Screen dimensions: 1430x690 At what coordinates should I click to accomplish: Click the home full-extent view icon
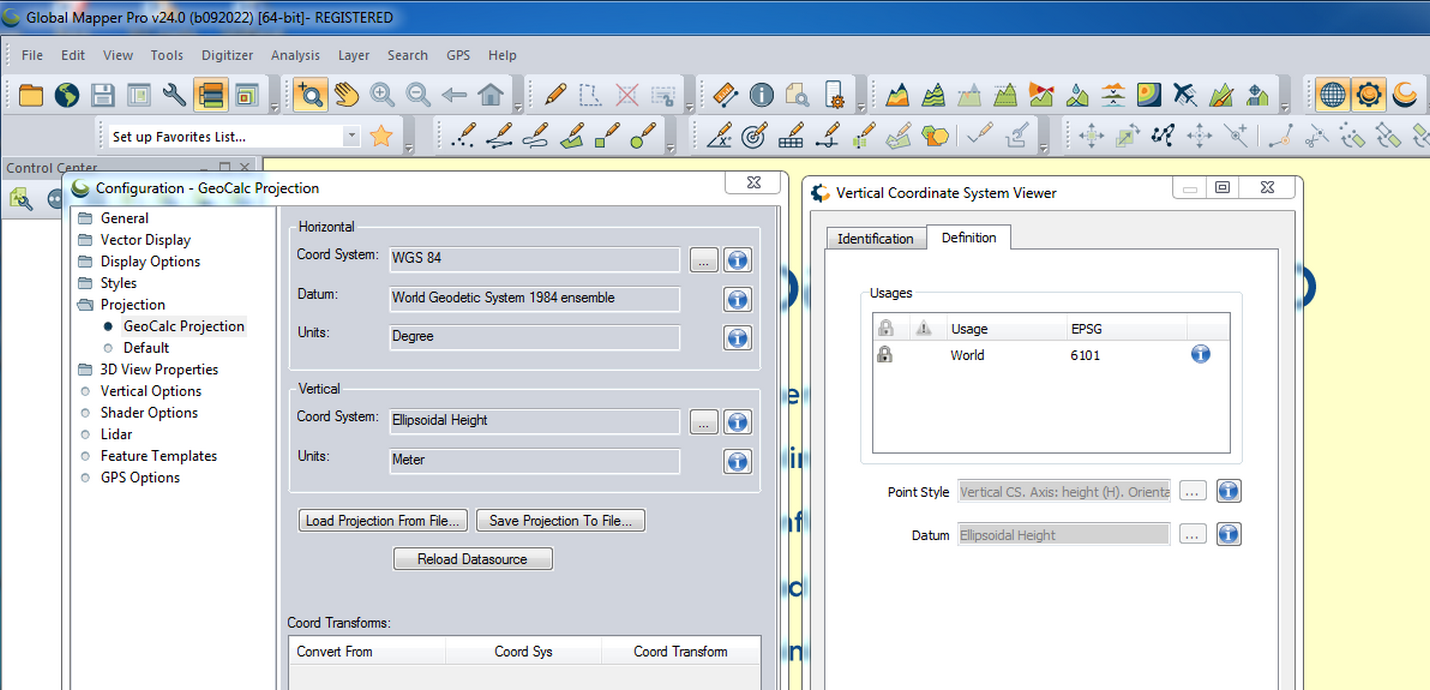(x=490, y=95)
